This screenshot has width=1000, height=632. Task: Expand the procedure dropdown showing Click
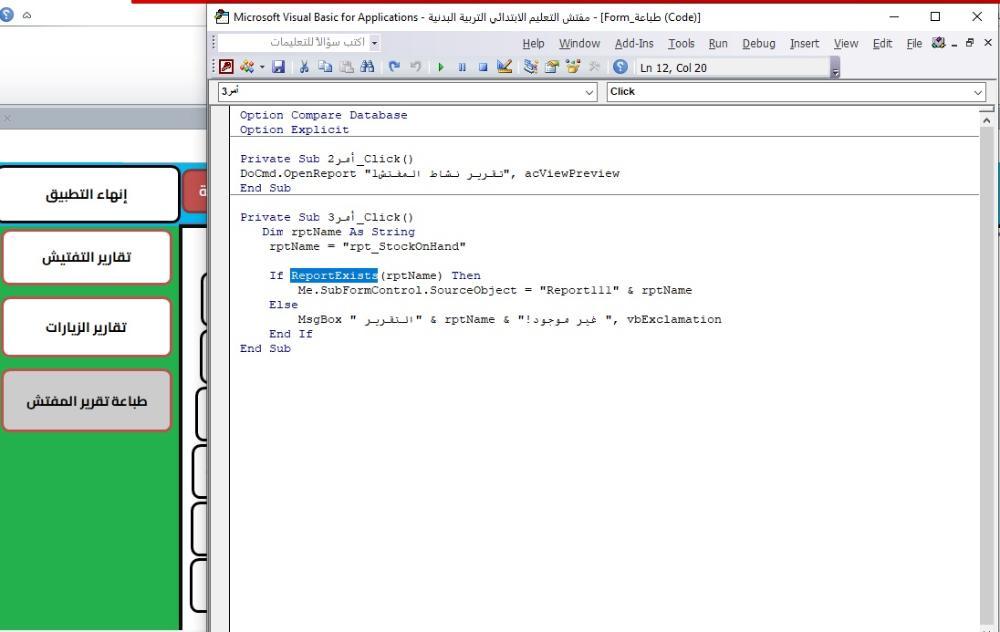click(x=977, y=92)
